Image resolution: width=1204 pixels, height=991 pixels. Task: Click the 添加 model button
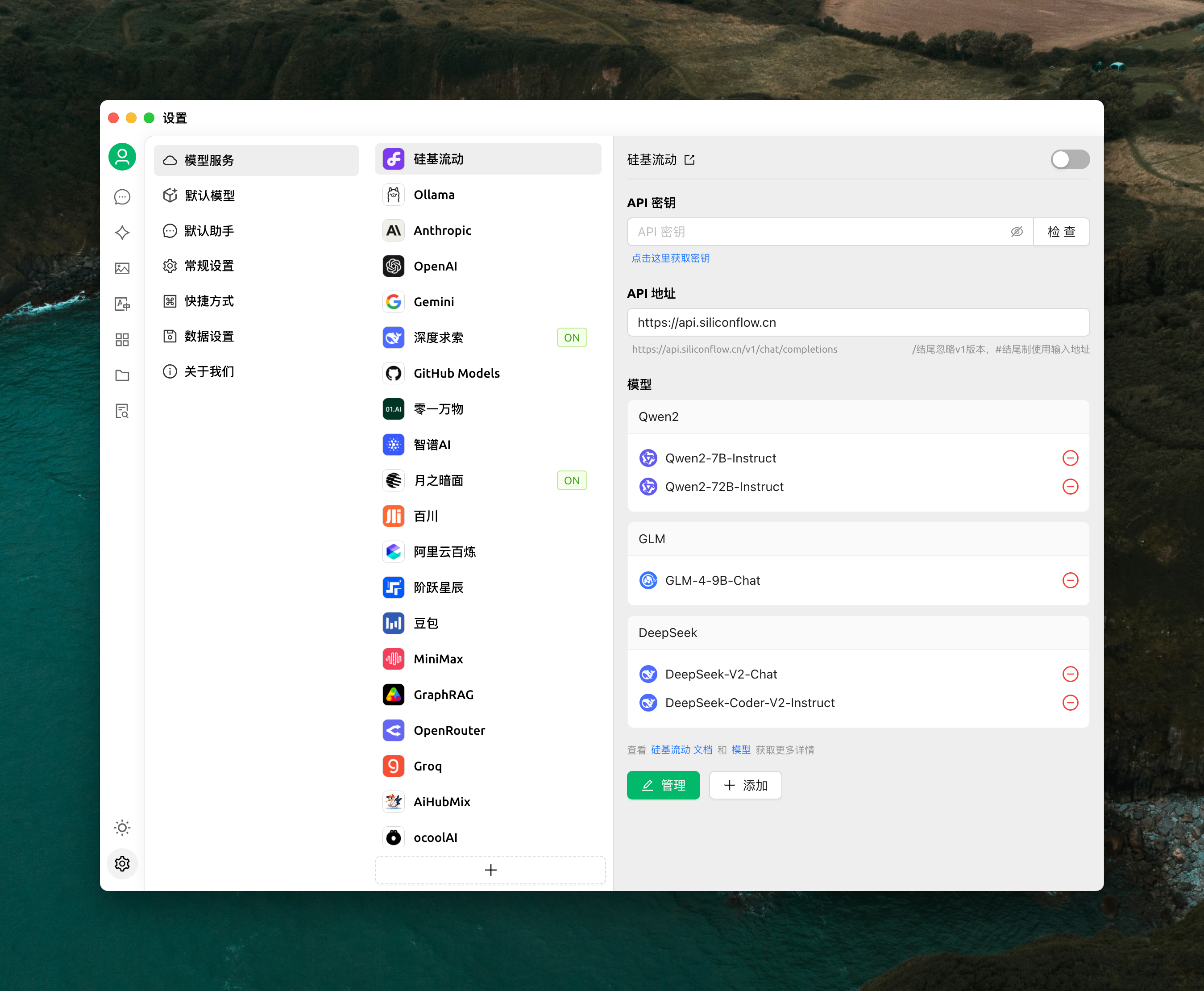click(745, 786)
